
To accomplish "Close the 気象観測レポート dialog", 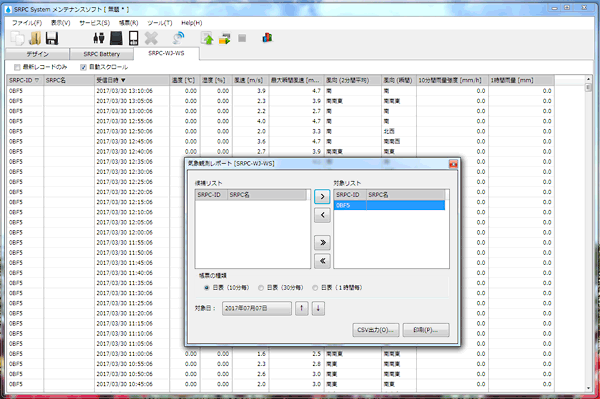I will click(x=453, y=164).
